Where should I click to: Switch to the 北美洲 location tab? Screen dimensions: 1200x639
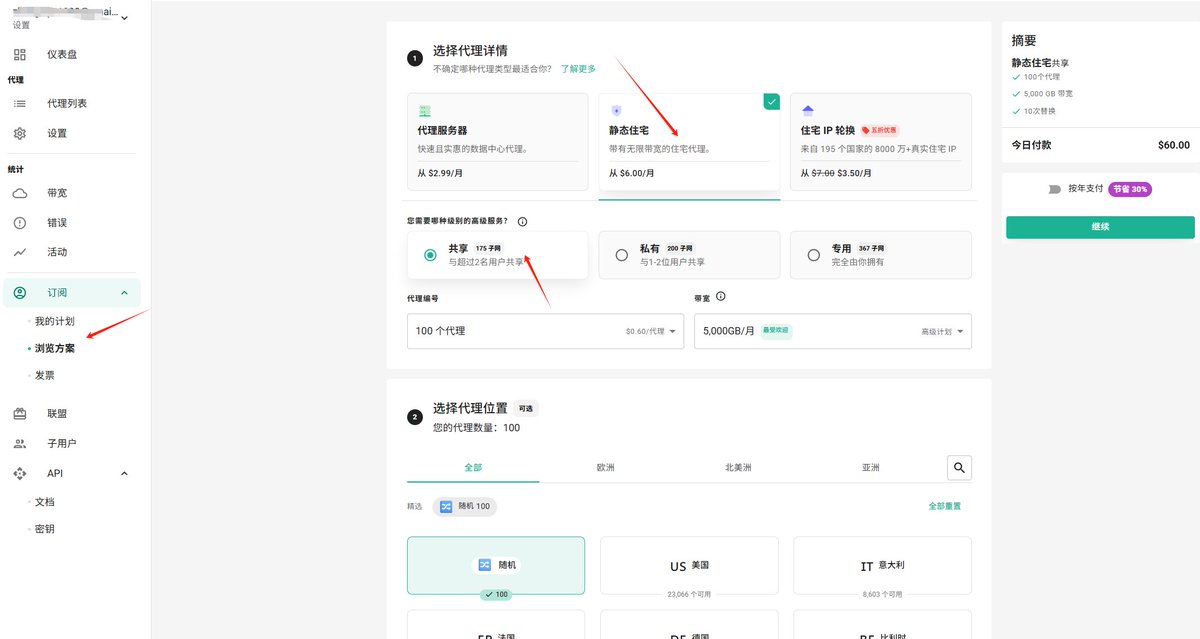(738, 467)
